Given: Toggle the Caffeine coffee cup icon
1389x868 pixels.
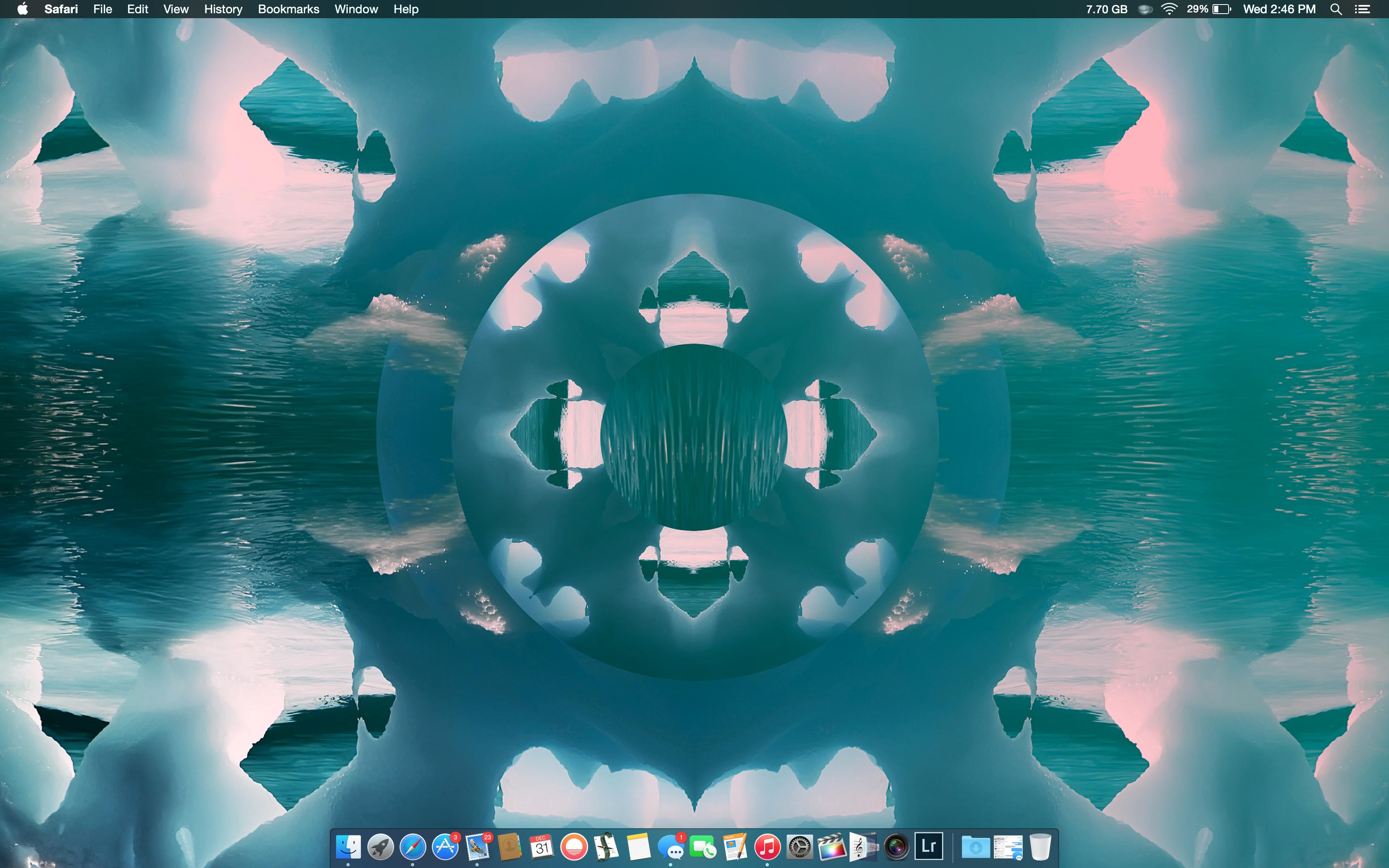Looking at the screenshot, I should [1145, 9].
